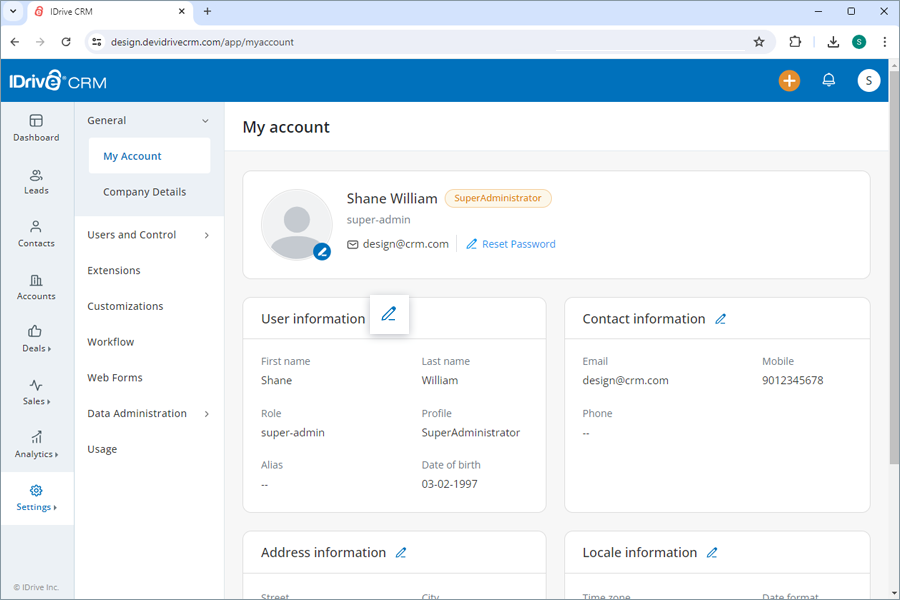The width and height of the screenshot is (900, 600).
Task: Collapse the General settings section
Action: [x=204, y=120]
